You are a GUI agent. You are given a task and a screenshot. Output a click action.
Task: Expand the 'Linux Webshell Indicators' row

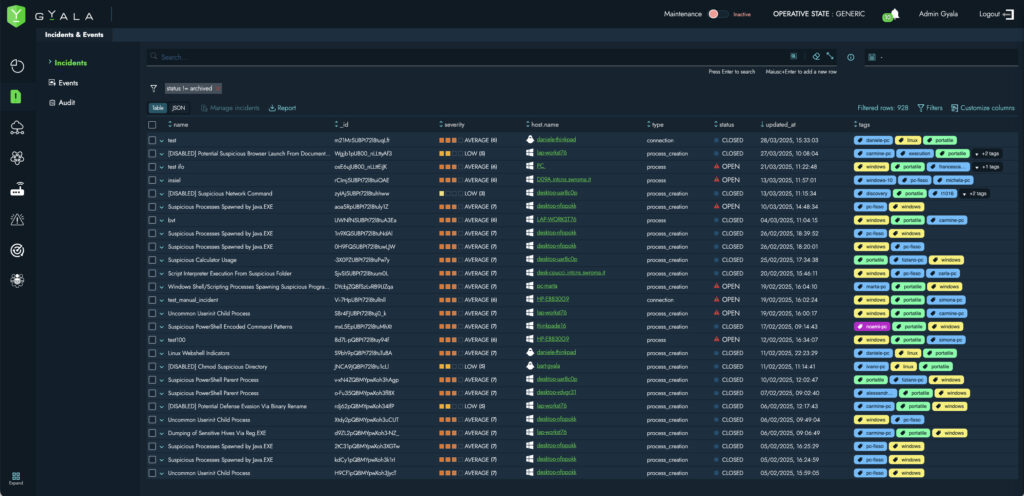coord(161,353)
